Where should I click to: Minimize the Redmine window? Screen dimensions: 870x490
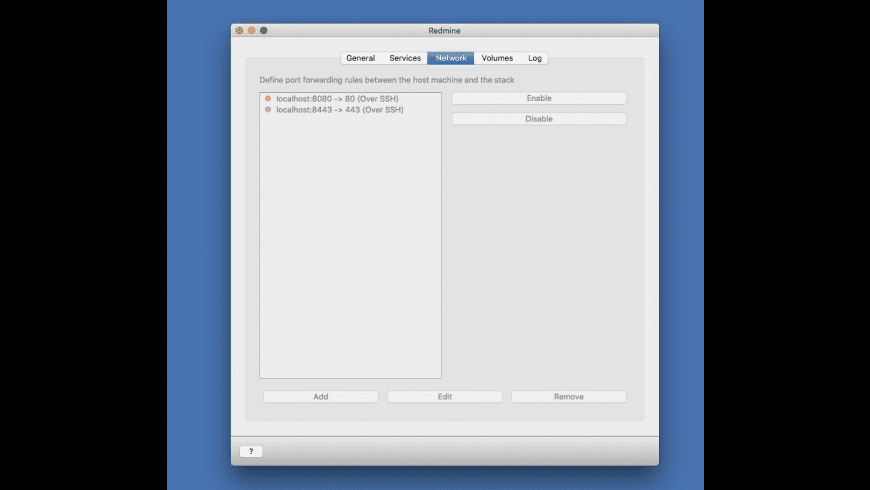point(251,31)
